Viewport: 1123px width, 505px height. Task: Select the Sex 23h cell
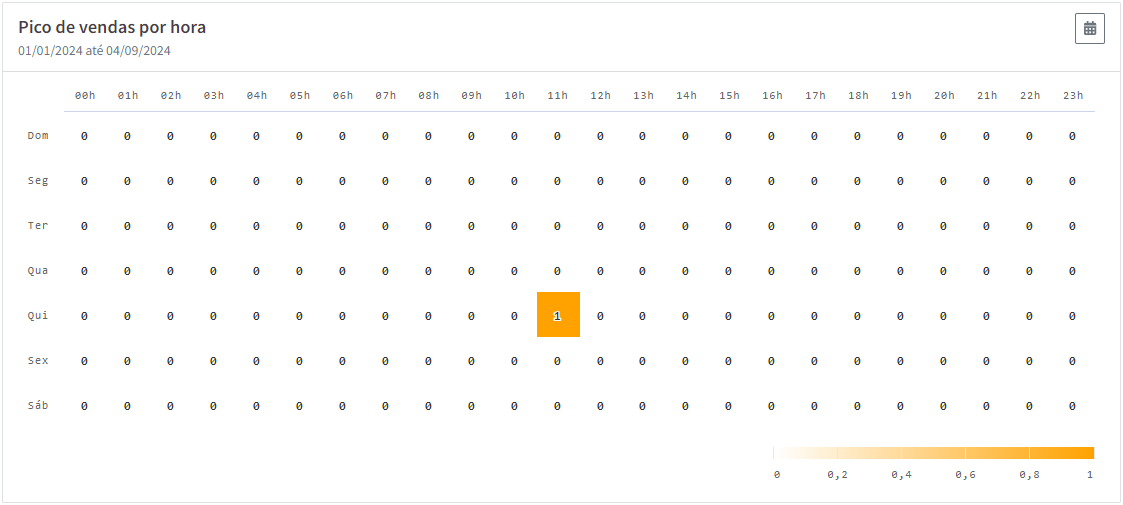pos(1072,361)
